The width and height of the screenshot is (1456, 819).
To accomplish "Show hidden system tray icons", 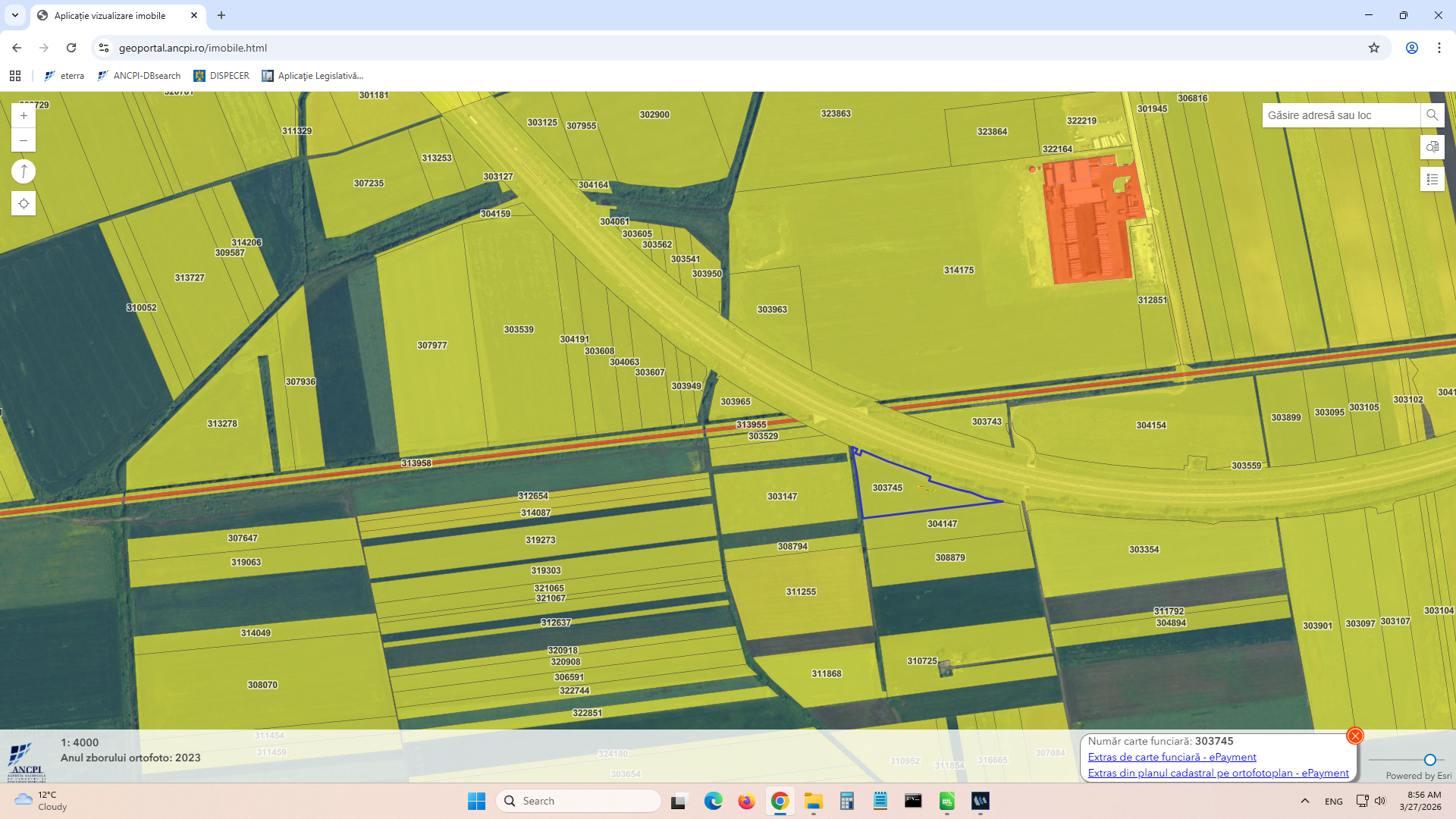I will 1304,801.
